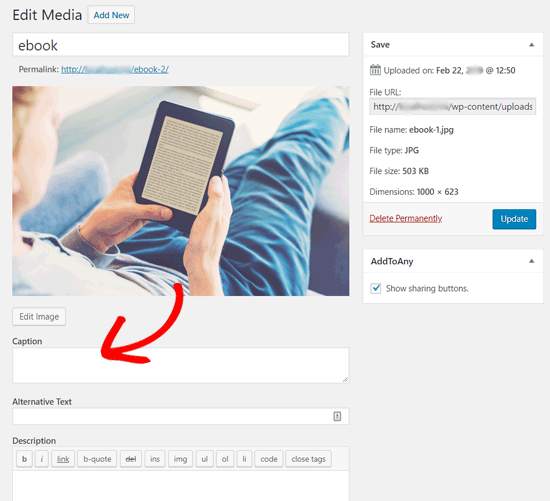Click the file size 503 KB
The height and width of the screenshot is (501, 550).
(x=416, y=171)
